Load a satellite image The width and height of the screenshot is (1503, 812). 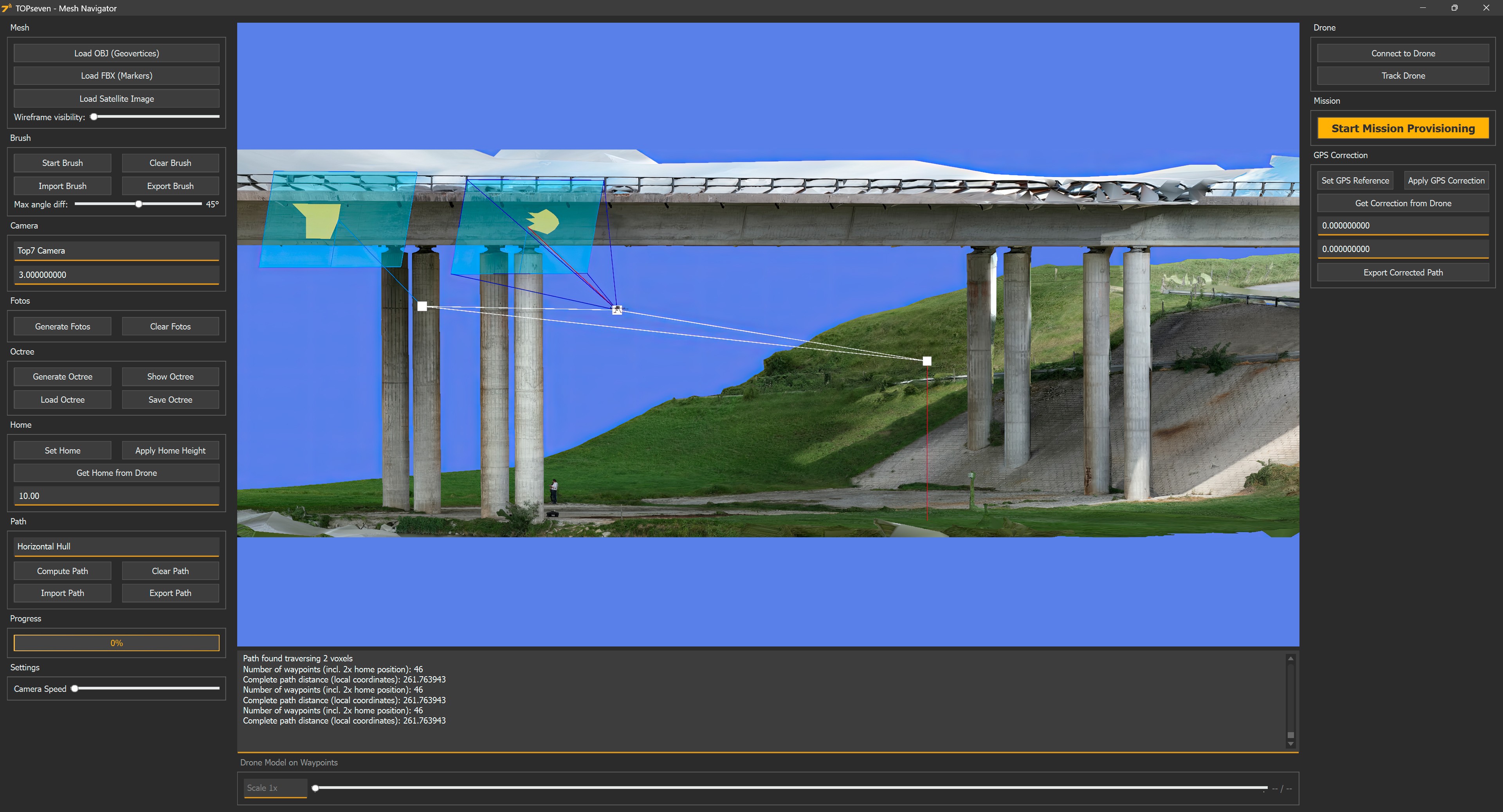(116, 98)
